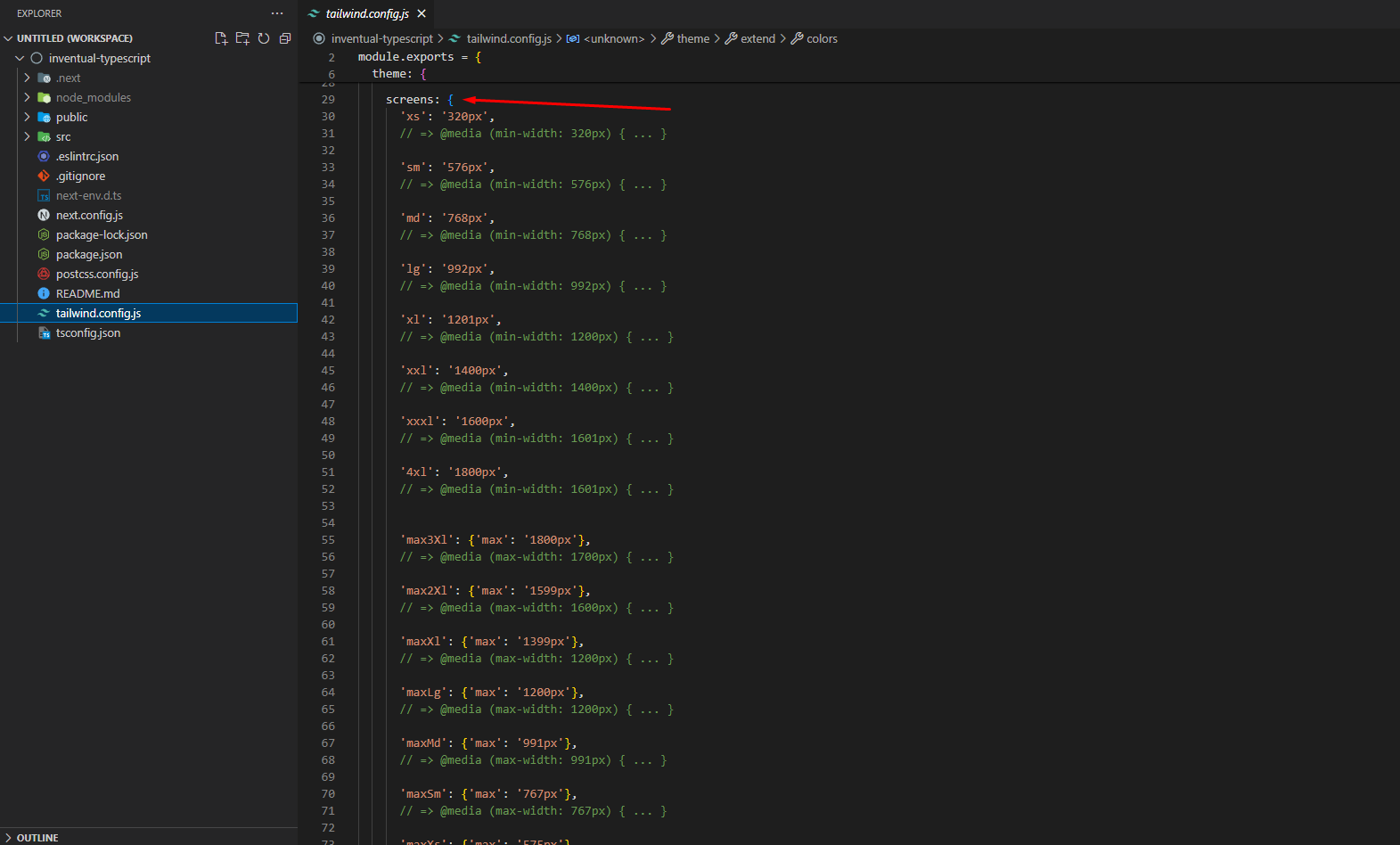Click the public folder icon
Image resolution: width=1400 pixels, height=845 pixels.
tap(44, 117)
